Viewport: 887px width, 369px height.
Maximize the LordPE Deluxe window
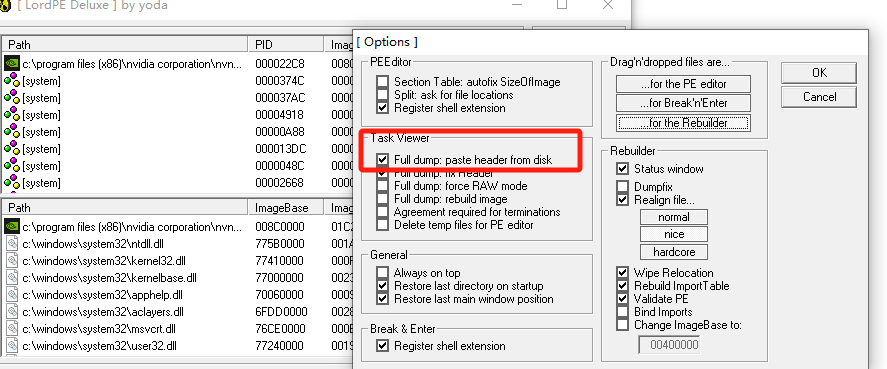tap(562, 5)
